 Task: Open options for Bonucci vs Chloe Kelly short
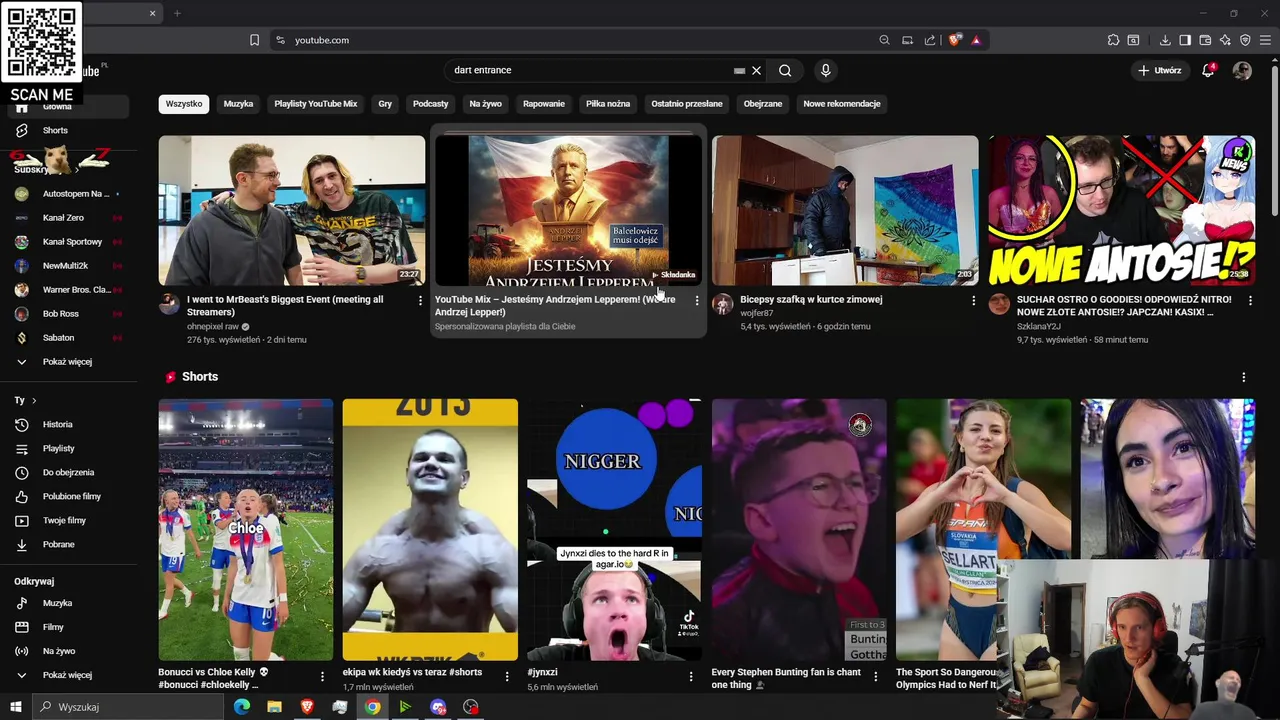tap(323, 677)
